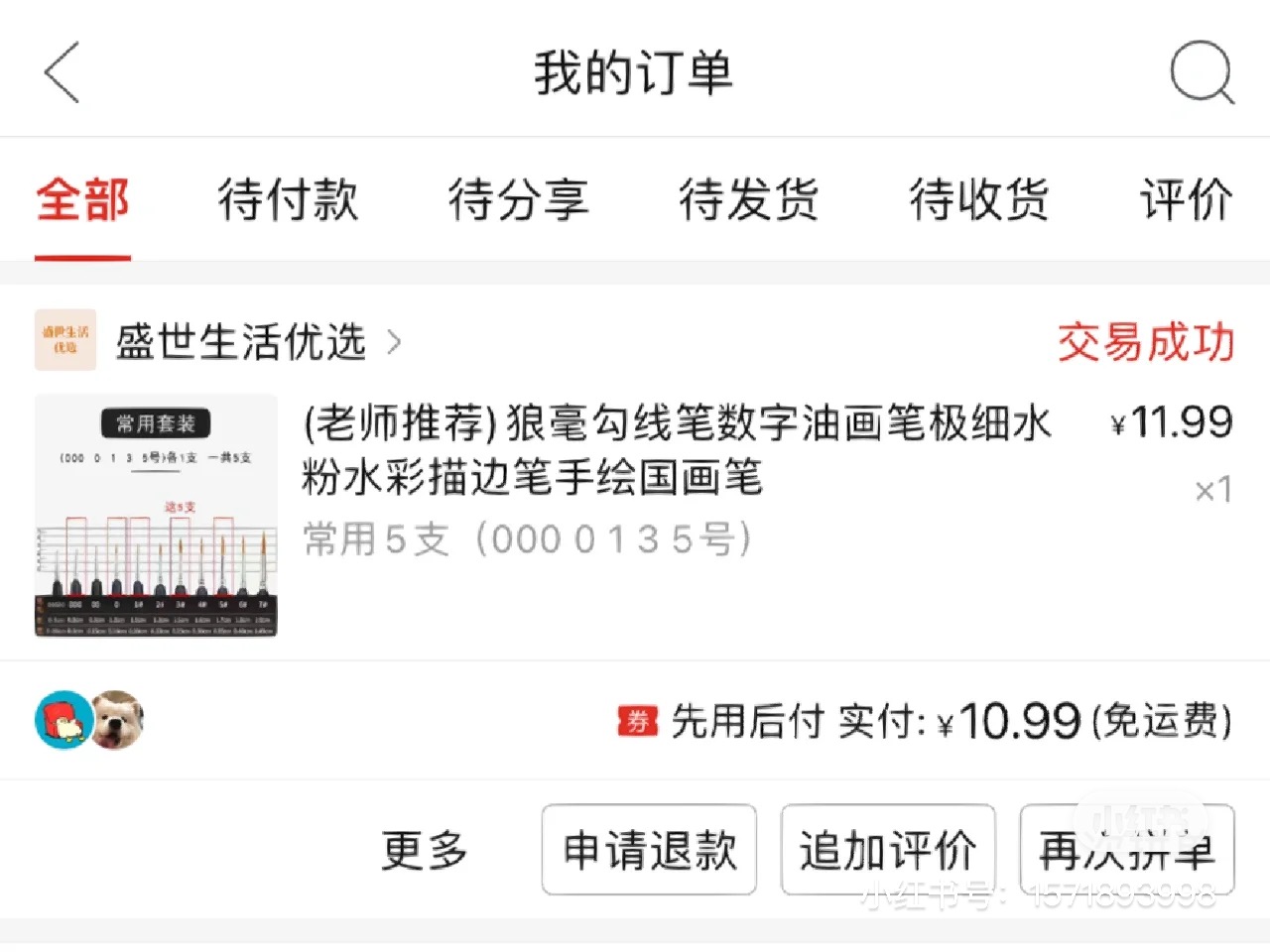Tap the back arrow icon
1270x952 pixels.
coord(62,72)
